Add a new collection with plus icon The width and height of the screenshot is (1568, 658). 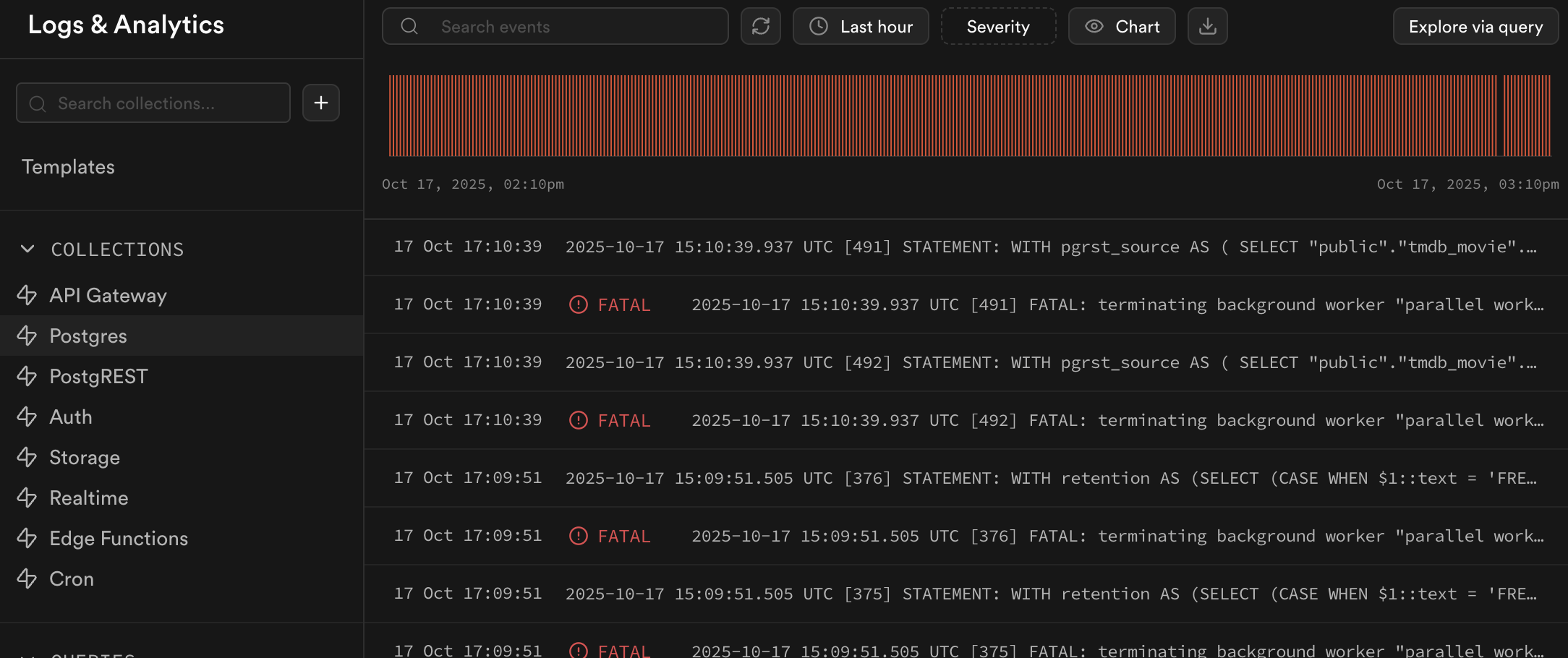coord(321,103)
